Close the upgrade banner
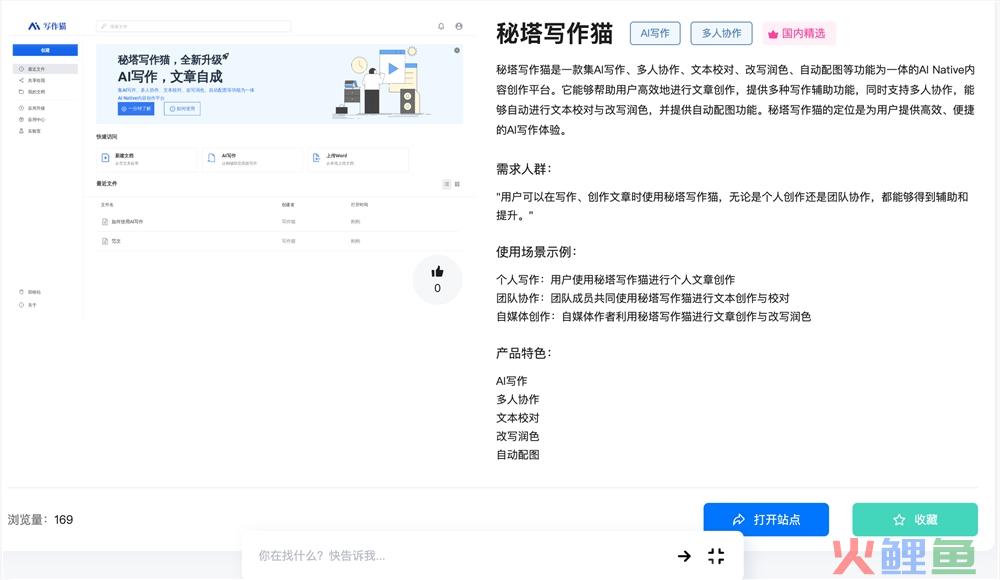 point(457,50)
